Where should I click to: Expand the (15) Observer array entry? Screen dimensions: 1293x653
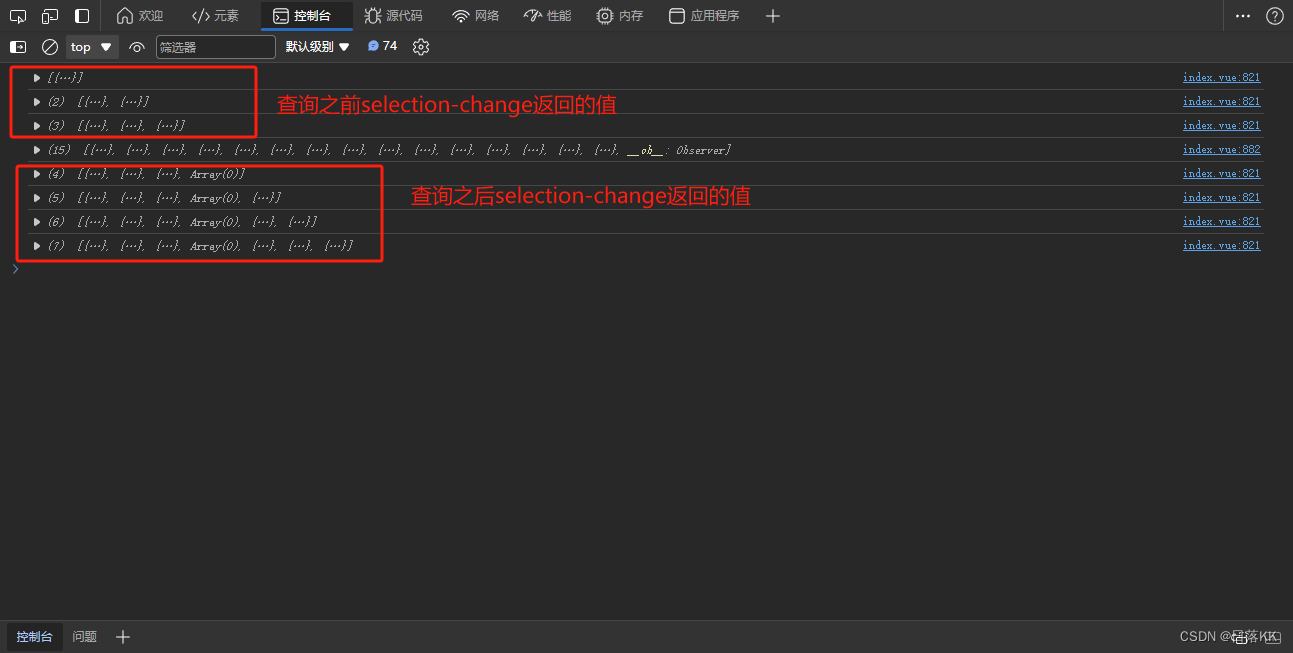pyautogui.click(x=37, y=149)
